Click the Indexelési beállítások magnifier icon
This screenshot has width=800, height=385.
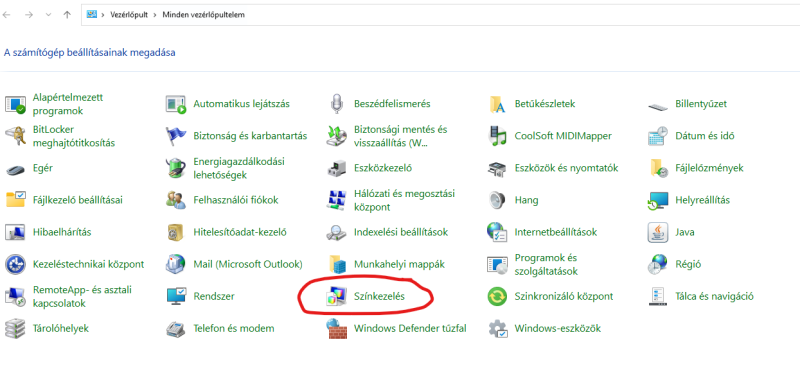click(336, 233)
